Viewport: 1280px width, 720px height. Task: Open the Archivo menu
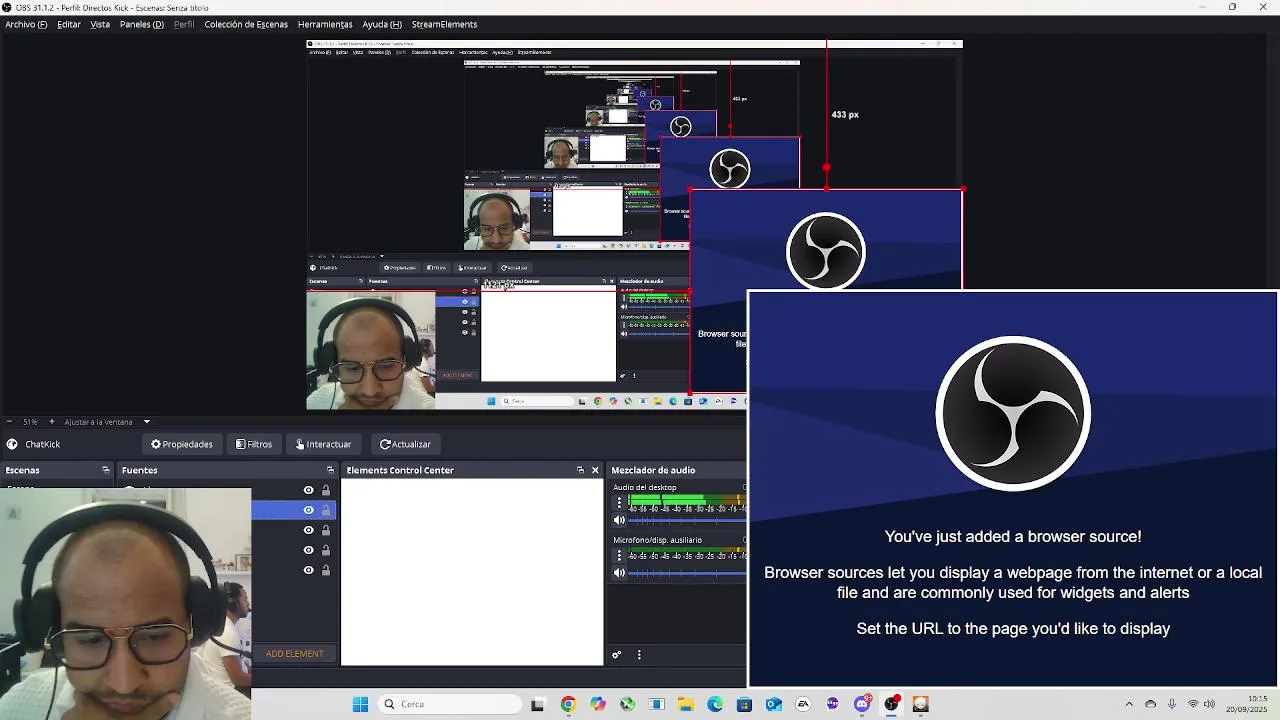click(26, 24)
